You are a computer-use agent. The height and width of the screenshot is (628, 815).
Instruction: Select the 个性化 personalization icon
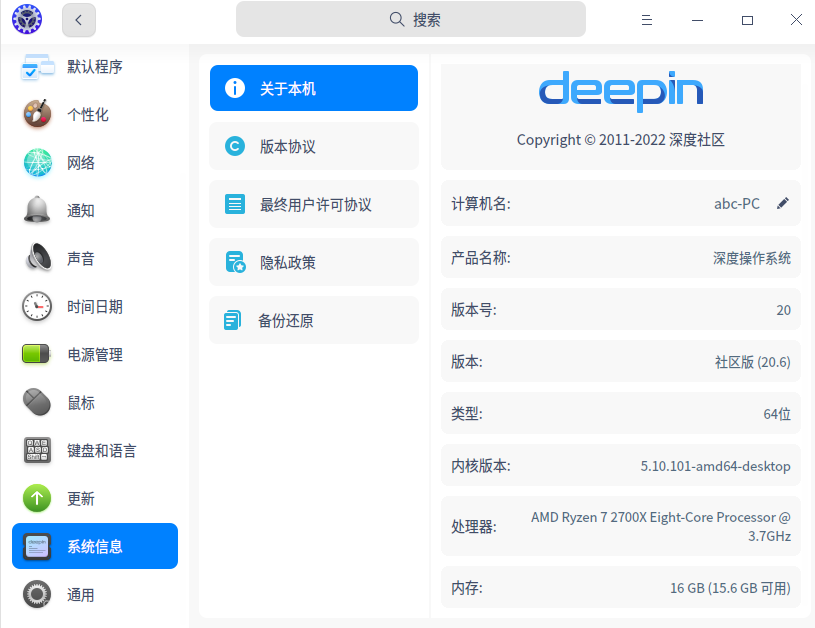click(36, 114)
